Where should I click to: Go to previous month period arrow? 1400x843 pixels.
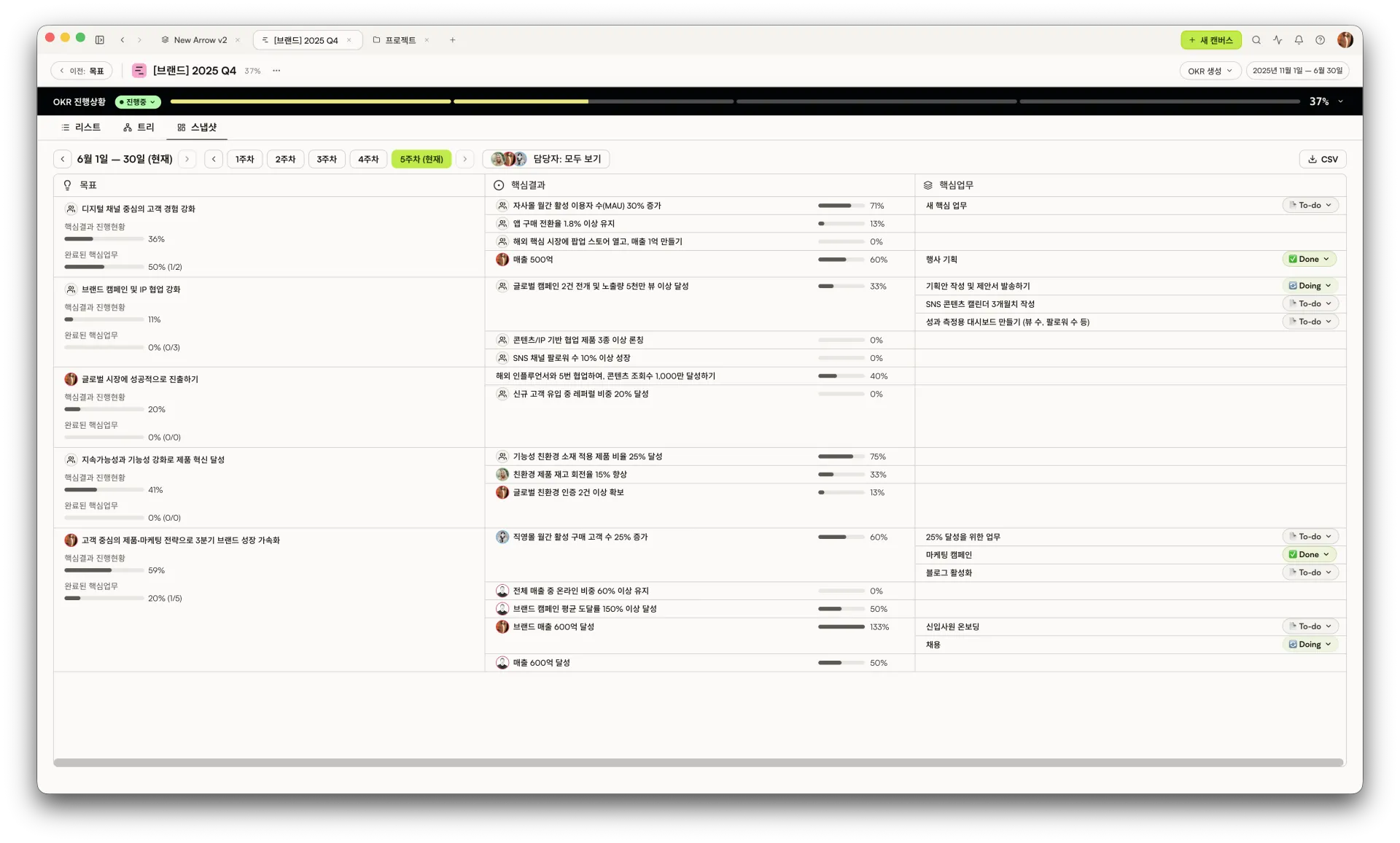[x=63, y=159]
